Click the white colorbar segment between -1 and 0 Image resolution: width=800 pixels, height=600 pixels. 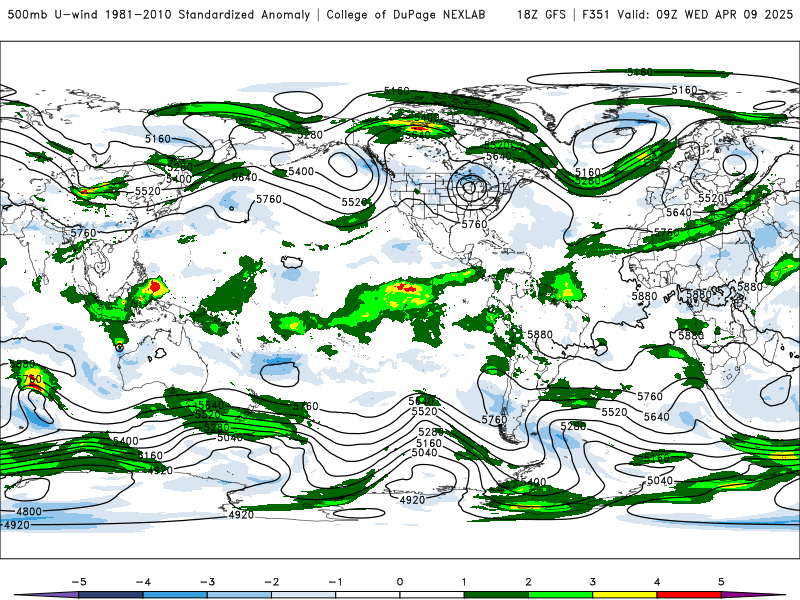click(x=368, y=595)
